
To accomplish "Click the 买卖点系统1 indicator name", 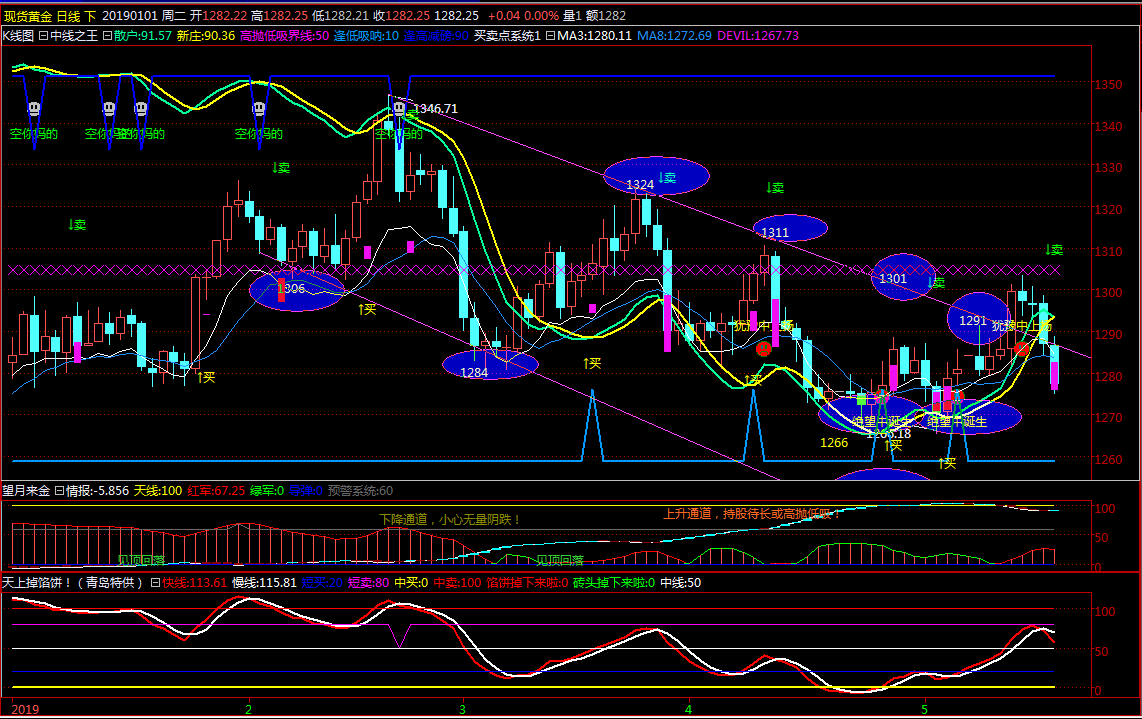I will click(x=507, y=36).
